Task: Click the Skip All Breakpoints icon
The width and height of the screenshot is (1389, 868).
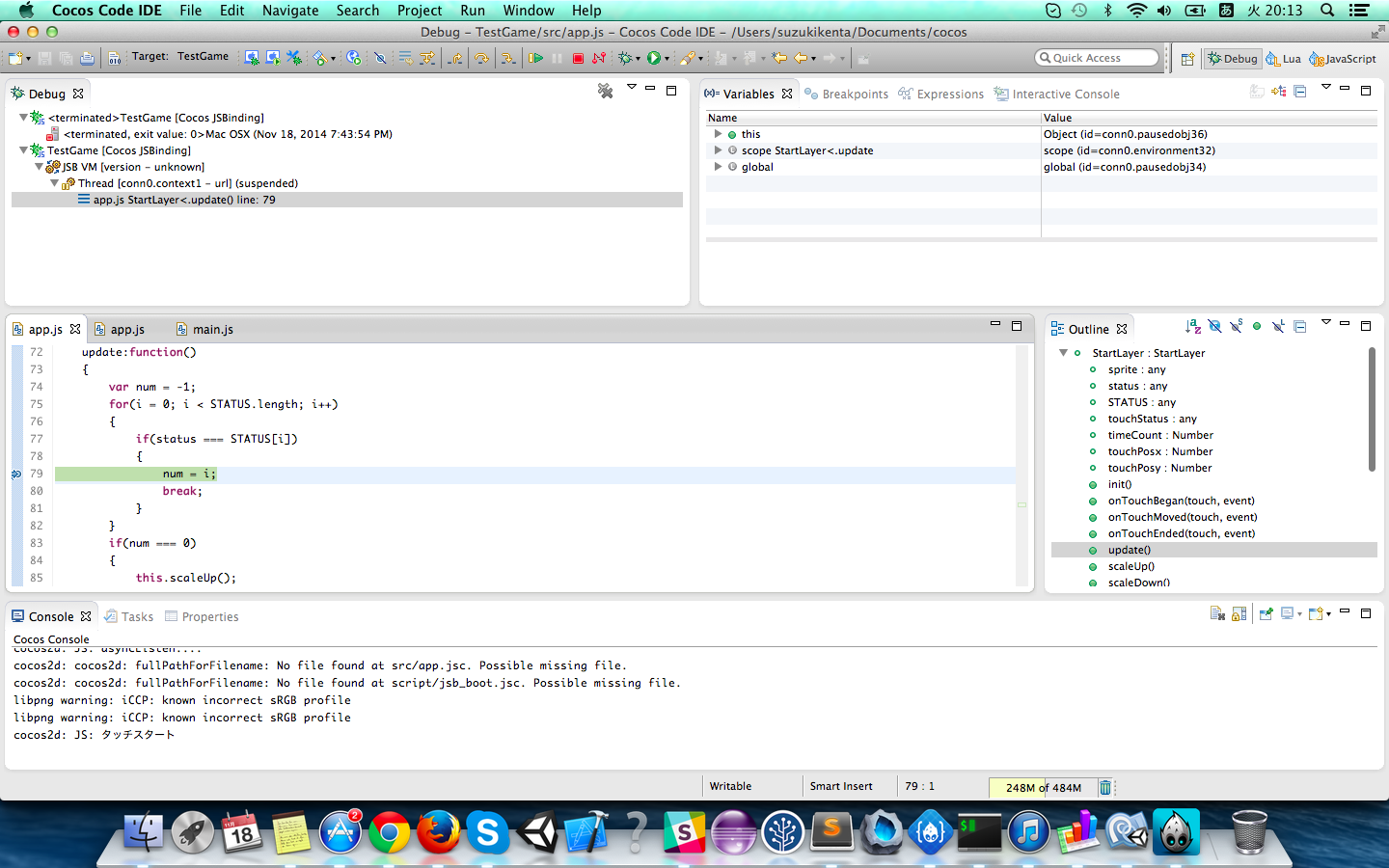Action: 380,58
